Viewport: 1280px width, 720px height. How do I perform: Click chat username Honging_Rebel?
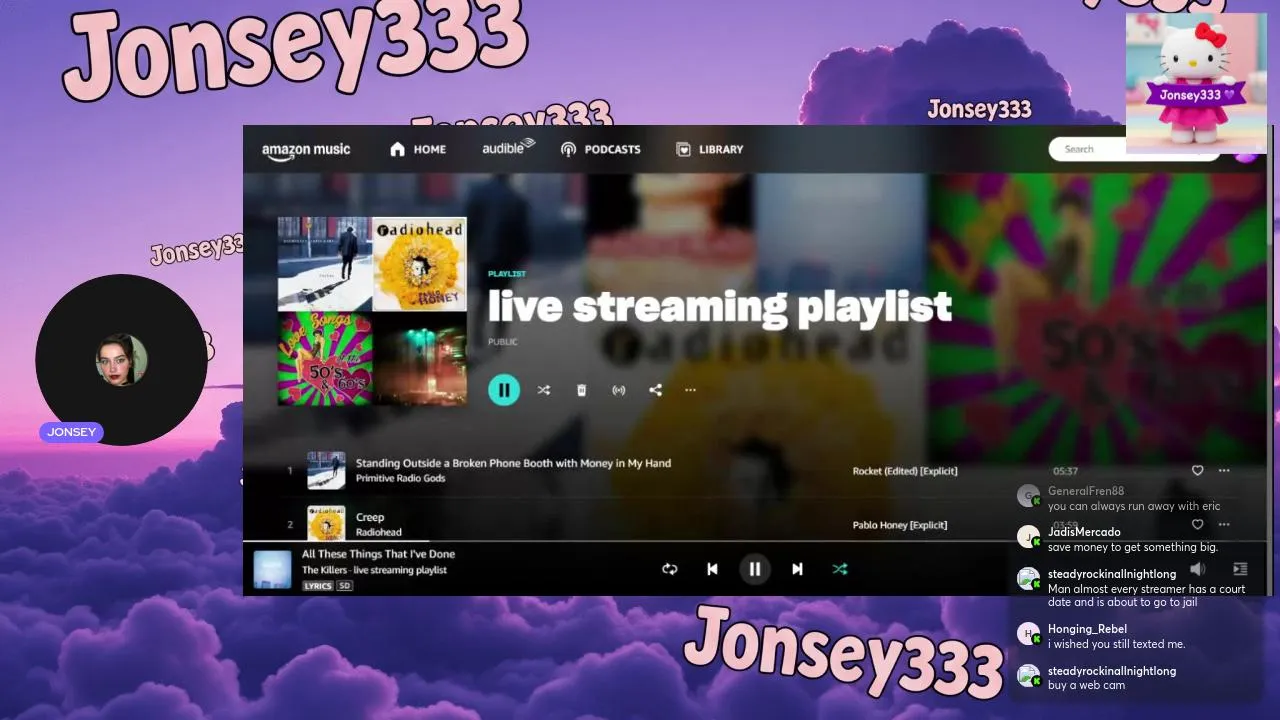[x=1087, y=629]
